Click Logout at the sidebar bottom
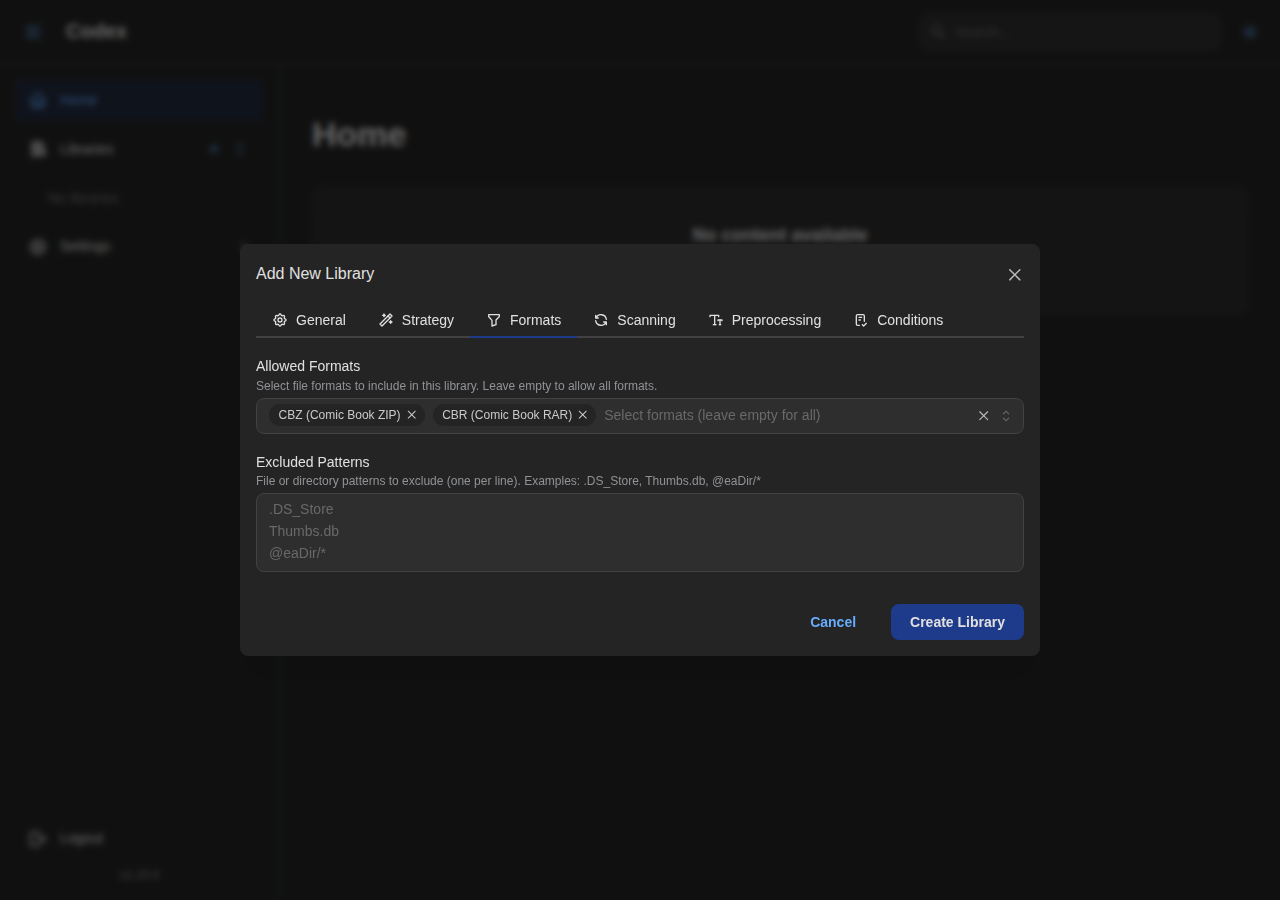This screenshot has height=900, width=1280. pyautogui.click(x=80, y=838)
